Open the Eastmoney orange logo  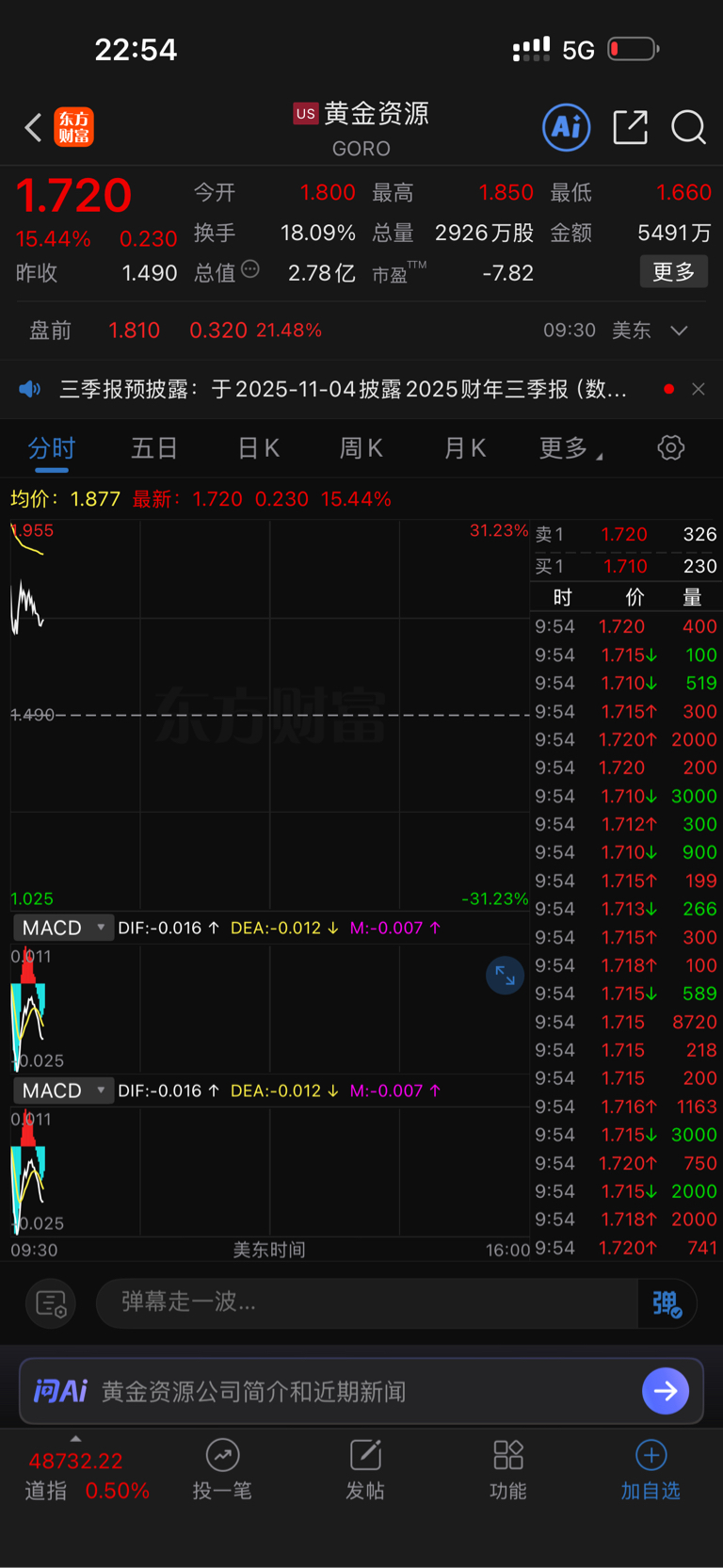(x=73, y=127)
